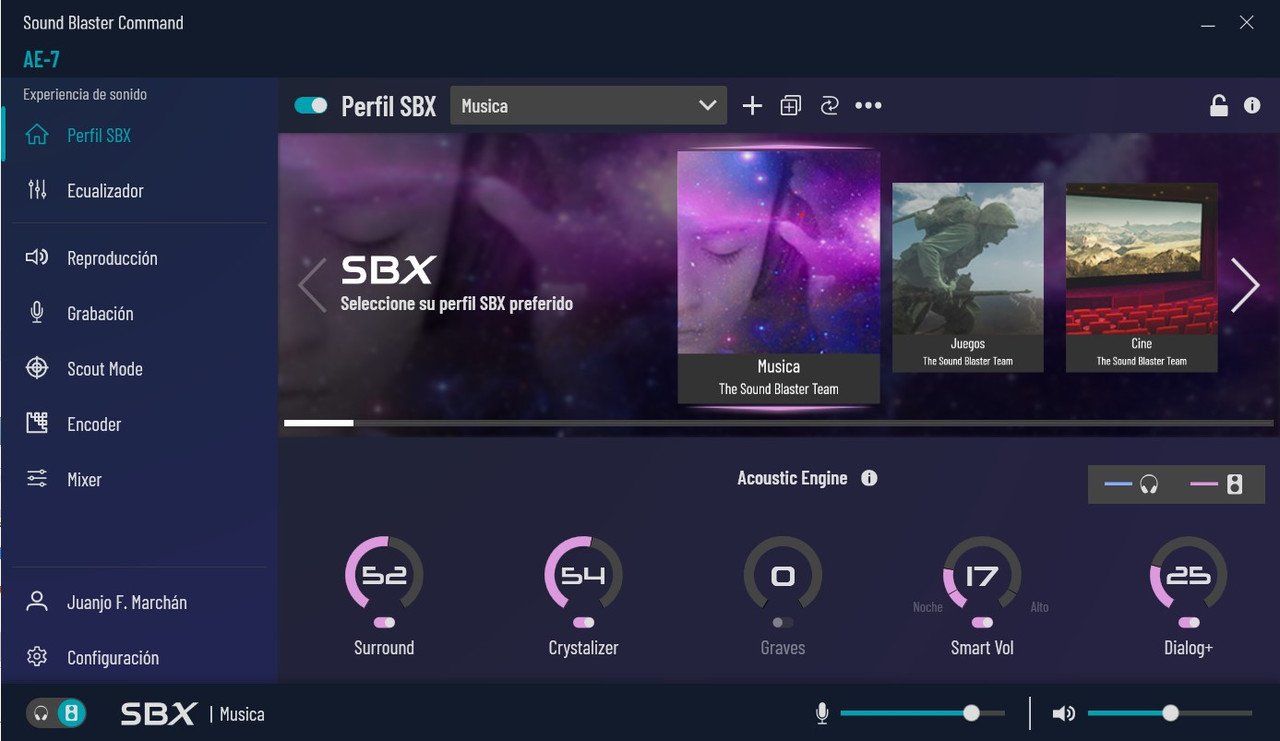1280x741 pixels.
Task: Click the padlock icon in the header
Action: (1218, 105)
